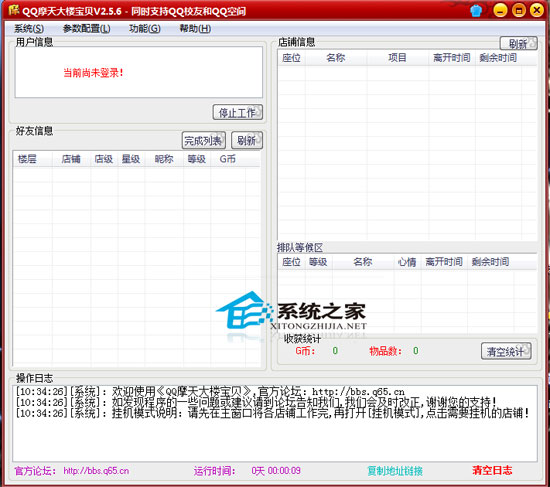The width and height of the screenshot is (550, 487).
Task: Click 名称 column header in 排队等候区
Action: point(363,262)
